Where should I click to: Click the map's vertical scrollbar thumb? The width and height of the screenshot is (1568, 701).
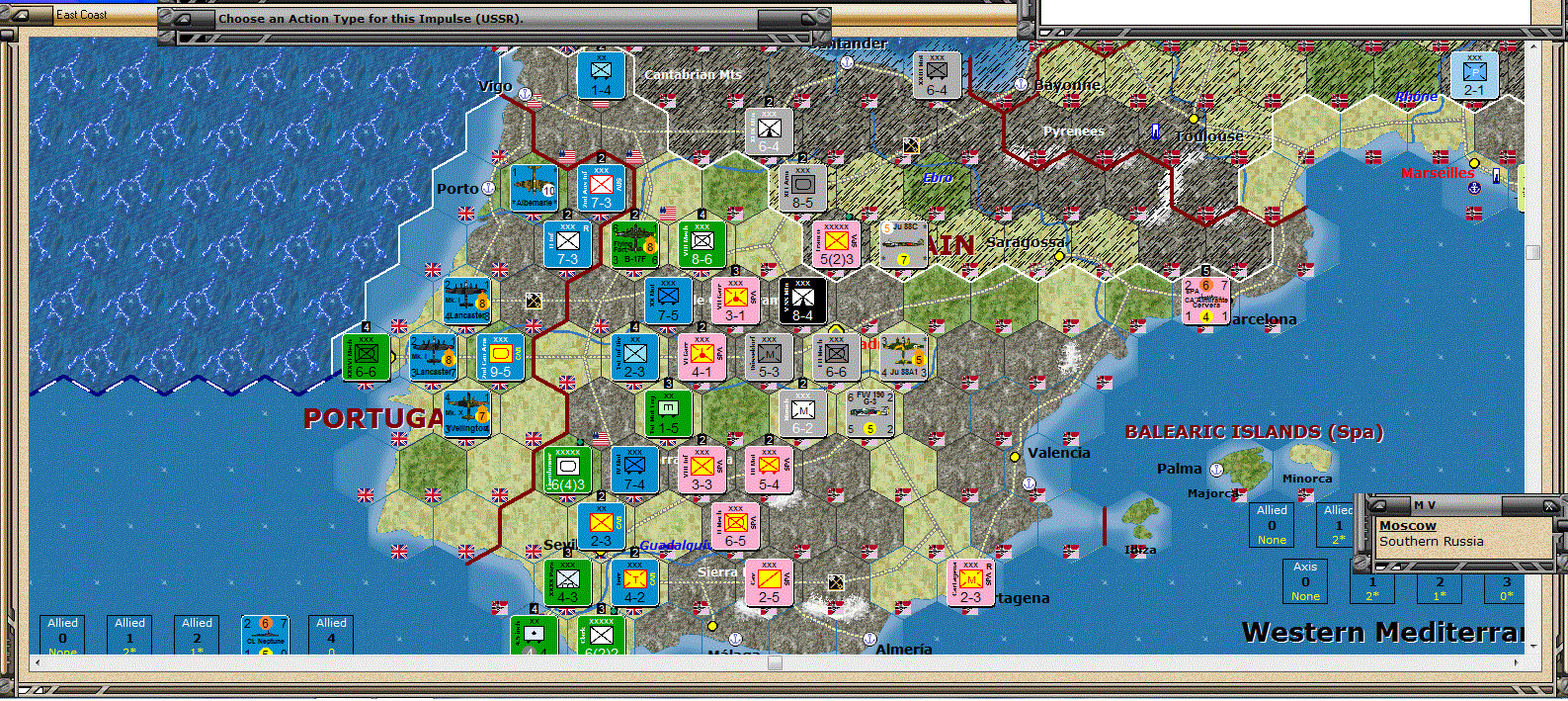pyautogui.click(x=1532, y=252)
